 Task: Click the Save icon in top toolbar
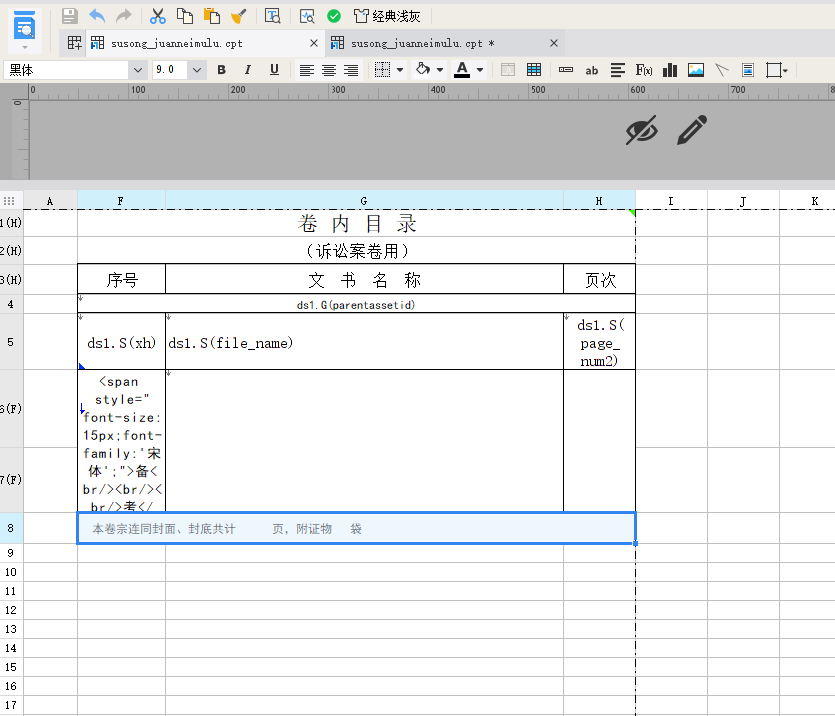pyautogui.click(x=69, y=16)
